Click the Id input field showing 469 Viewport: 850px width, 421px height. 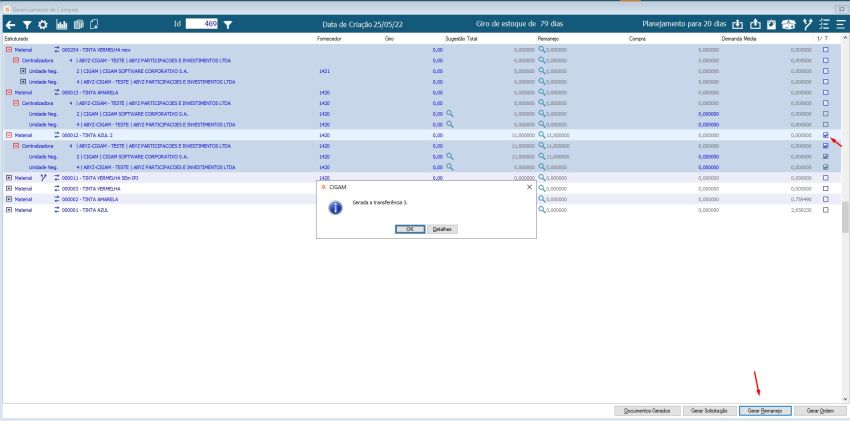[x=202, y=24]
